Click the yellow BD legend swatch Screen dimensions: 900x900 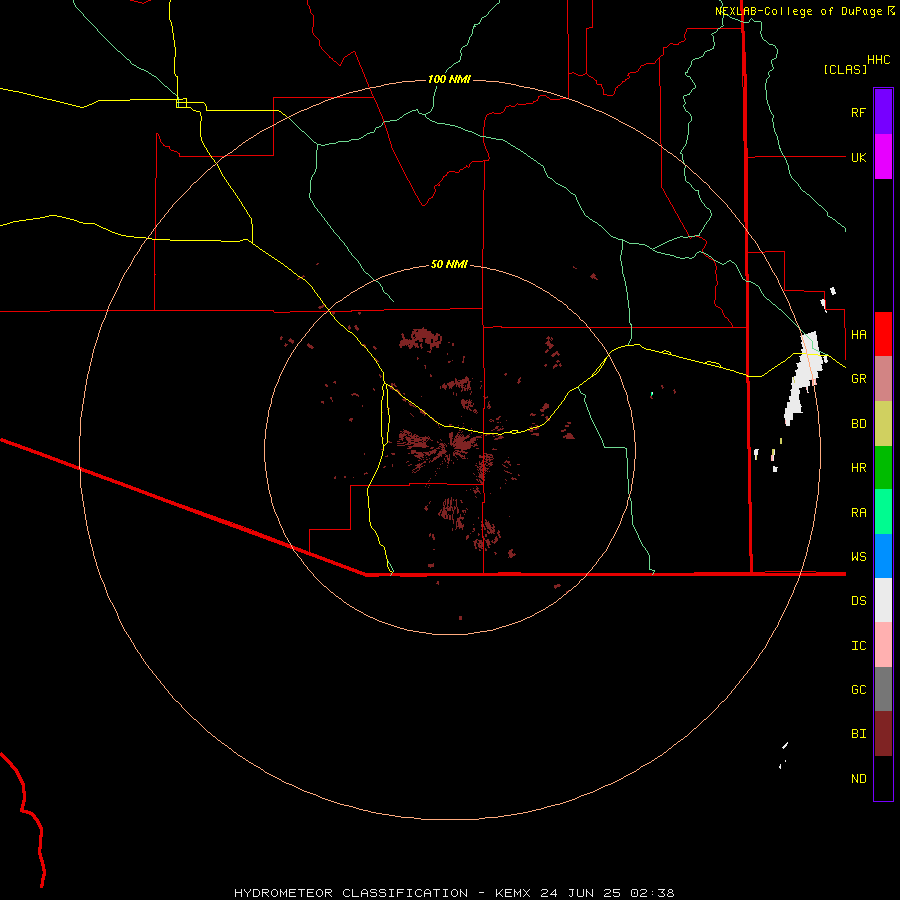883,424
